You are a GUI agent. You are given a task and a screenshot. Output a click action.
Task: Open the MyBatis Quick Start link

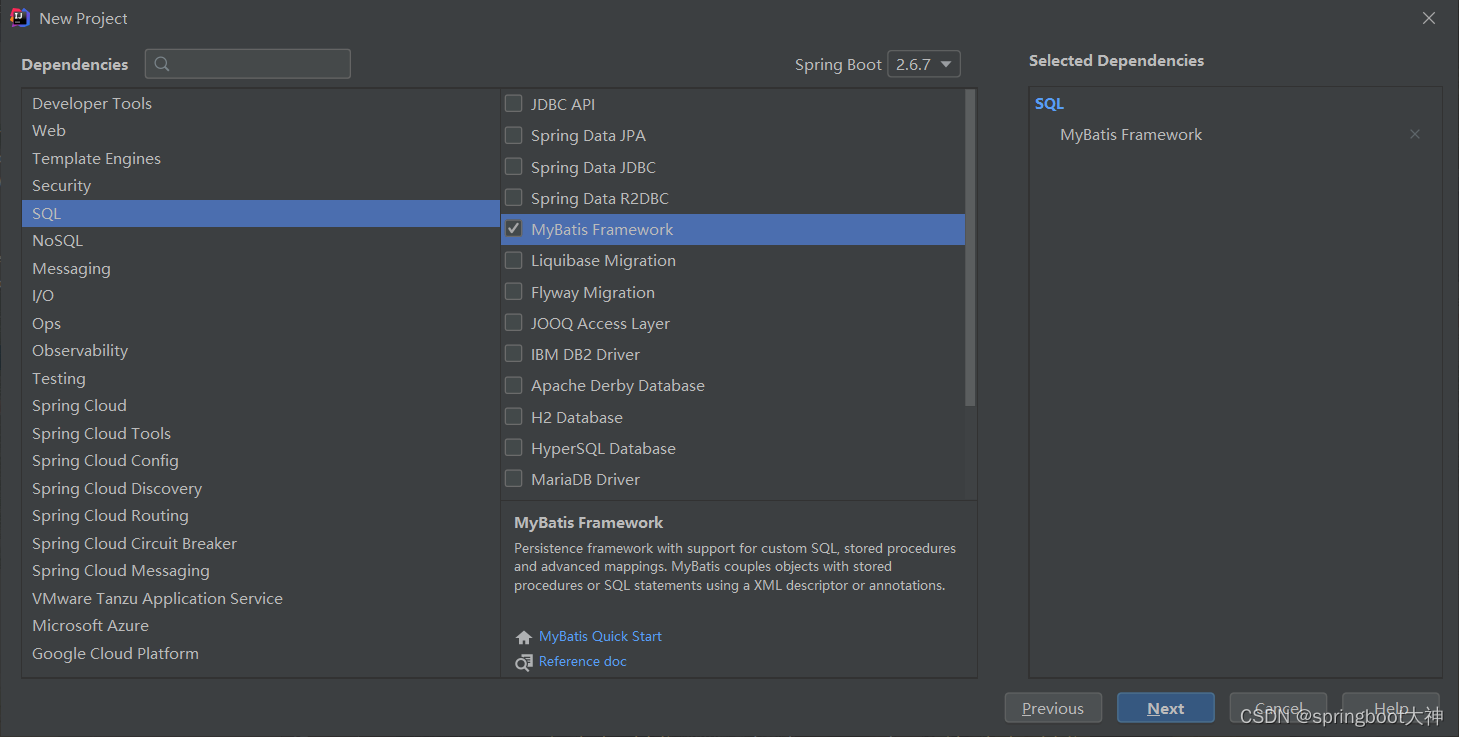[600, 636]
